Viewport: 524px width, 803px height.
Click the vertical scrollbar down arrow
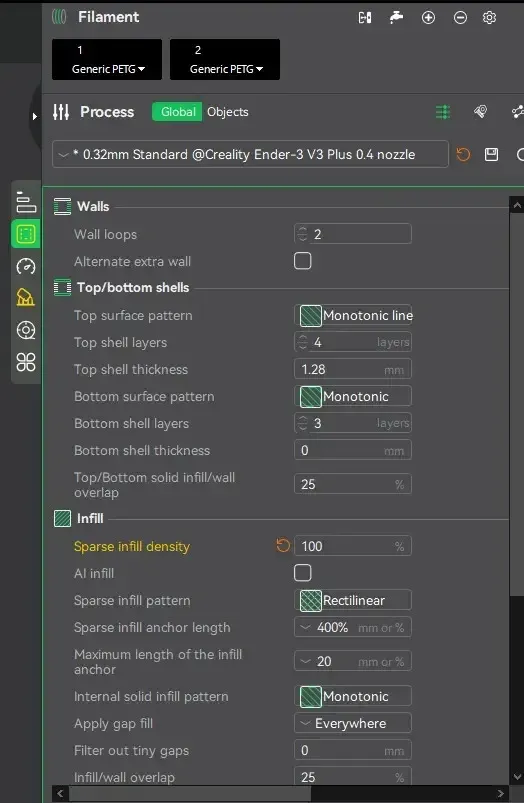pos(517,776)
